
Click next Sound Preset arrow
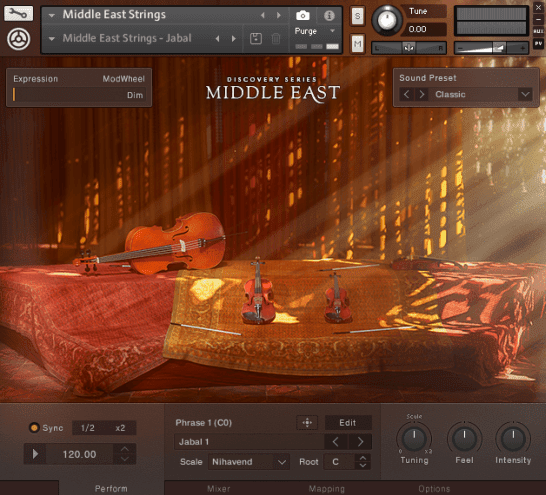click(x=422, y=94)
